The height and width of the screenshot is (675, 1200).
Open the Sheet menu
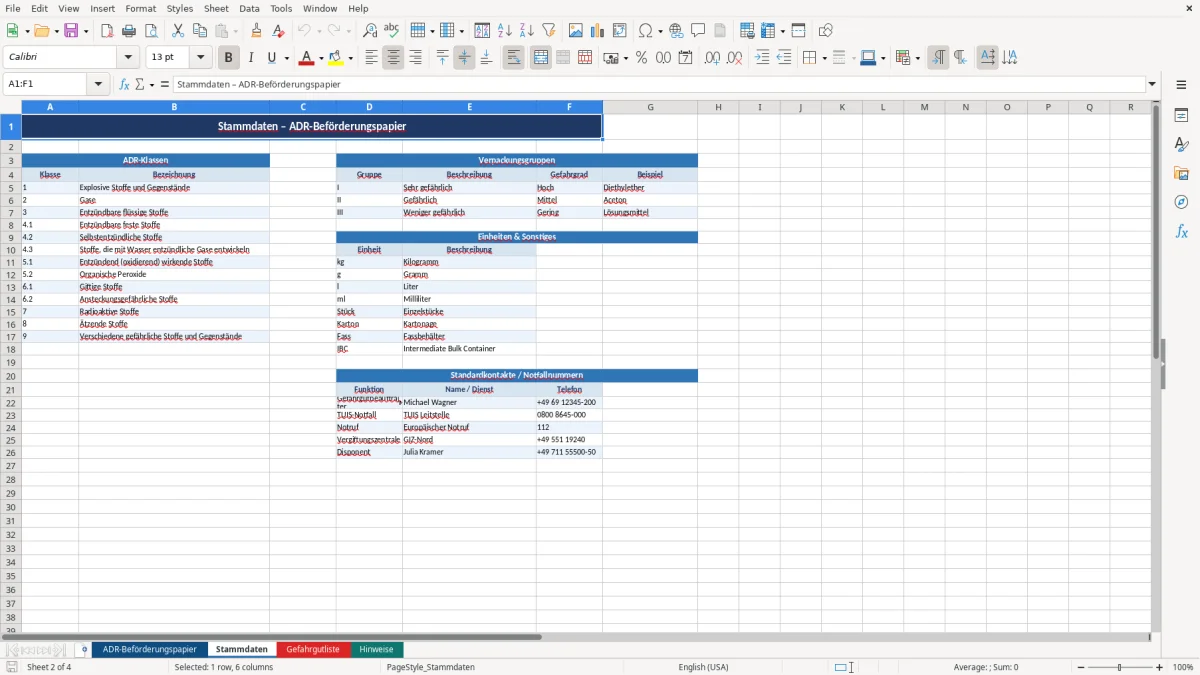tap(216, 8)
